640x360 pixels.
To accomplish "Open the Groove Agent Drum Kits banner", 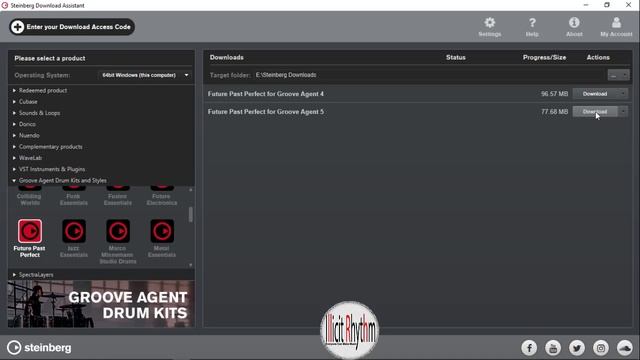I will (x=101, y=304).
